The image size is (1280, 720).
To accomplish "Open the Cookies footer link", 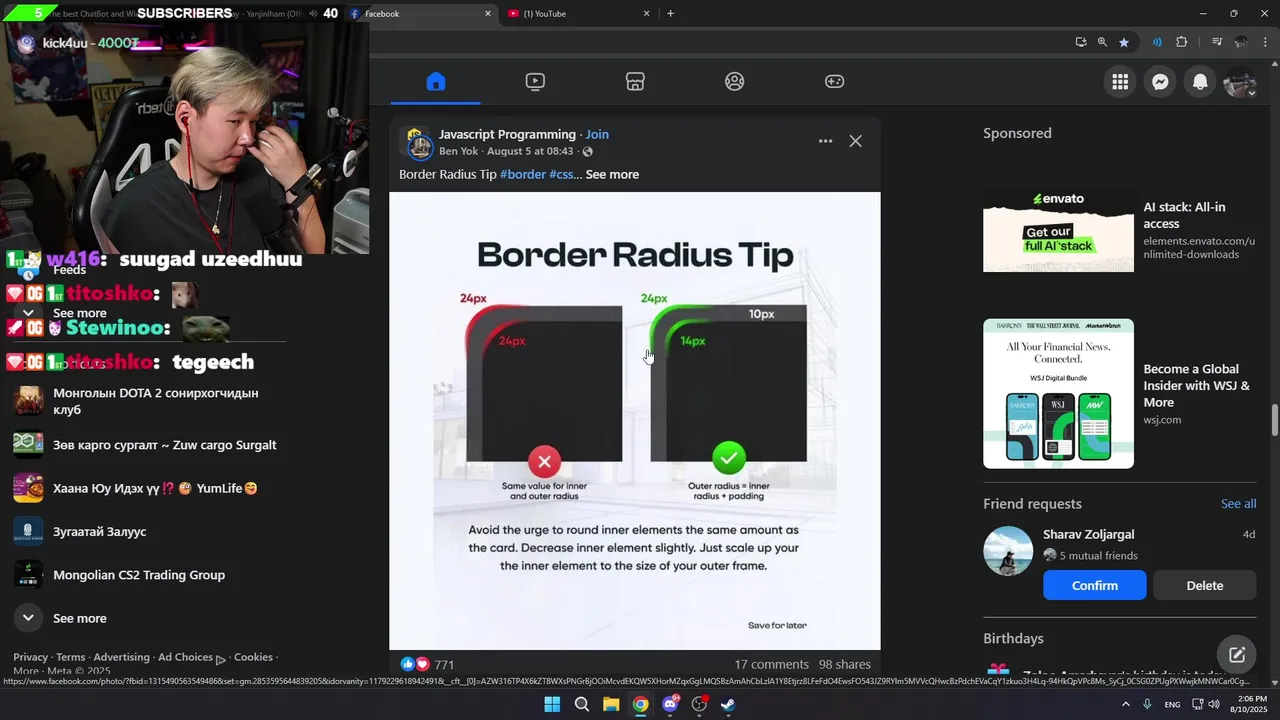I will [x=253, y=657].
